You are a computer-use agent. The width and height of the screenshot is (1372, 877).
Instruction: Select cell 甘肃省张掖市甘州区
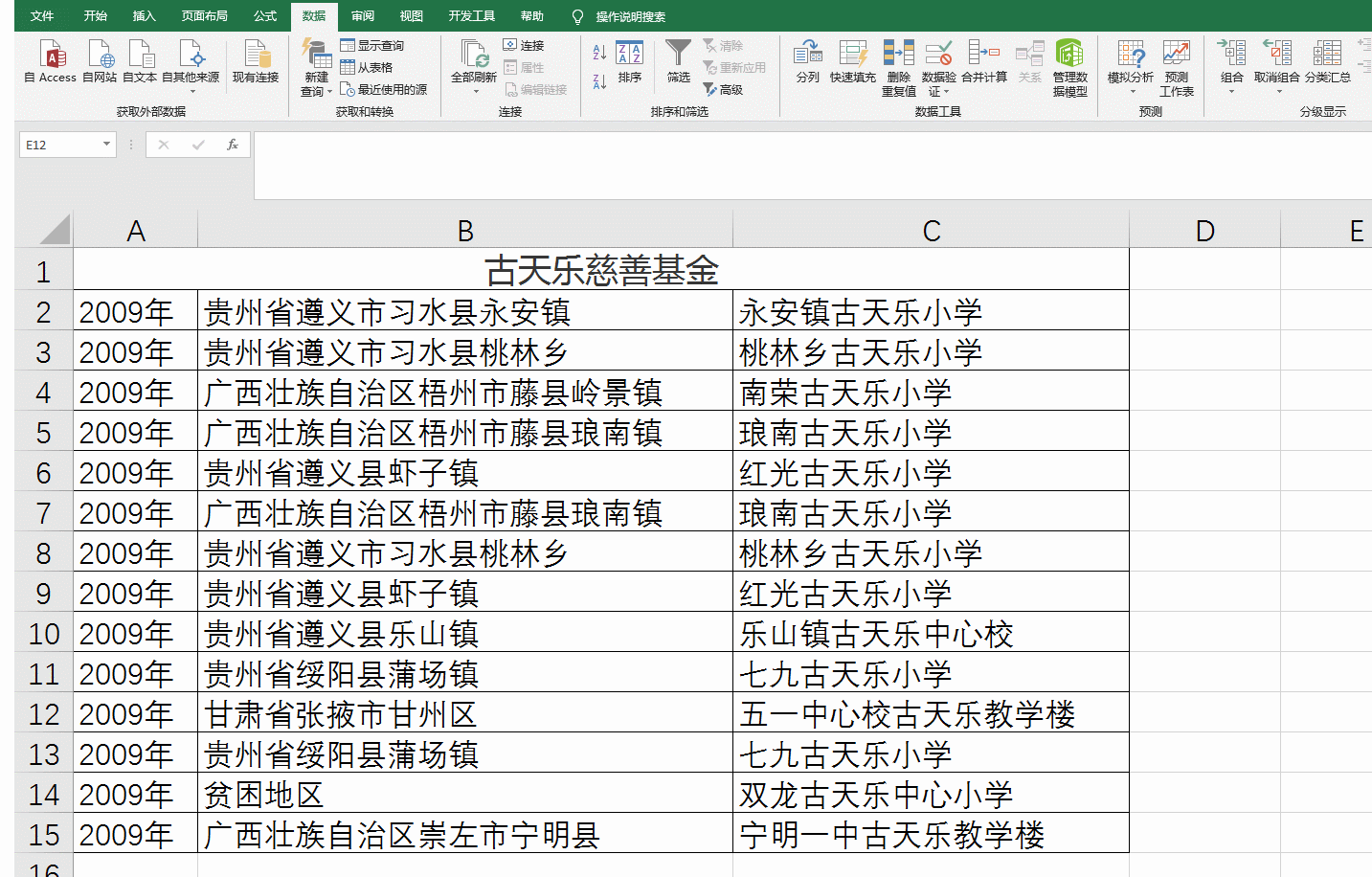coord(465,713)
